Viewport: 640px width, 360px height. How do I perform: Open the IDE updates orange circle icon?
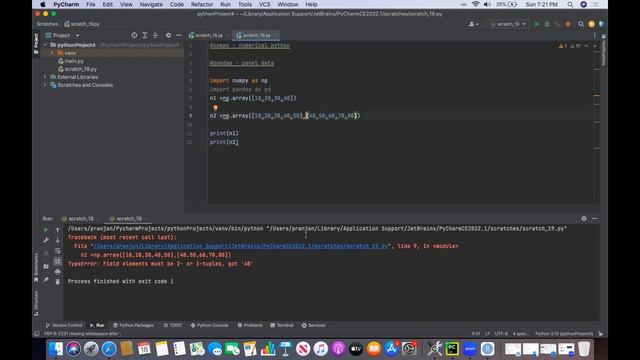(591, 24)
